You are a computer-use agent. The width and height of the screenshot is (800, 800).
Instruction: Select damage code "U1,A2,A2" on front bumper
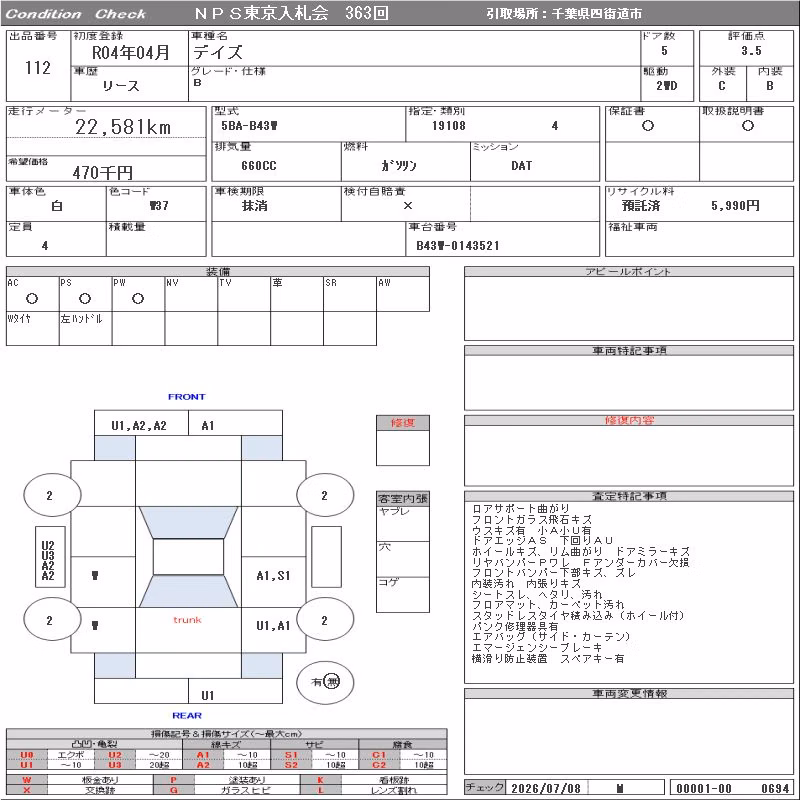(x=139, y=426)
